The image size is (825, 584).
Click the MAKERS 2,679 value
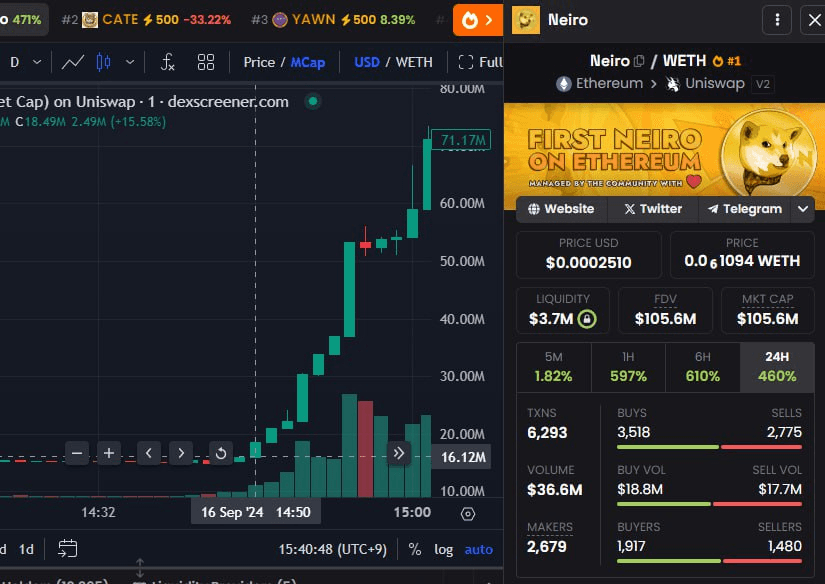[547, 547]
